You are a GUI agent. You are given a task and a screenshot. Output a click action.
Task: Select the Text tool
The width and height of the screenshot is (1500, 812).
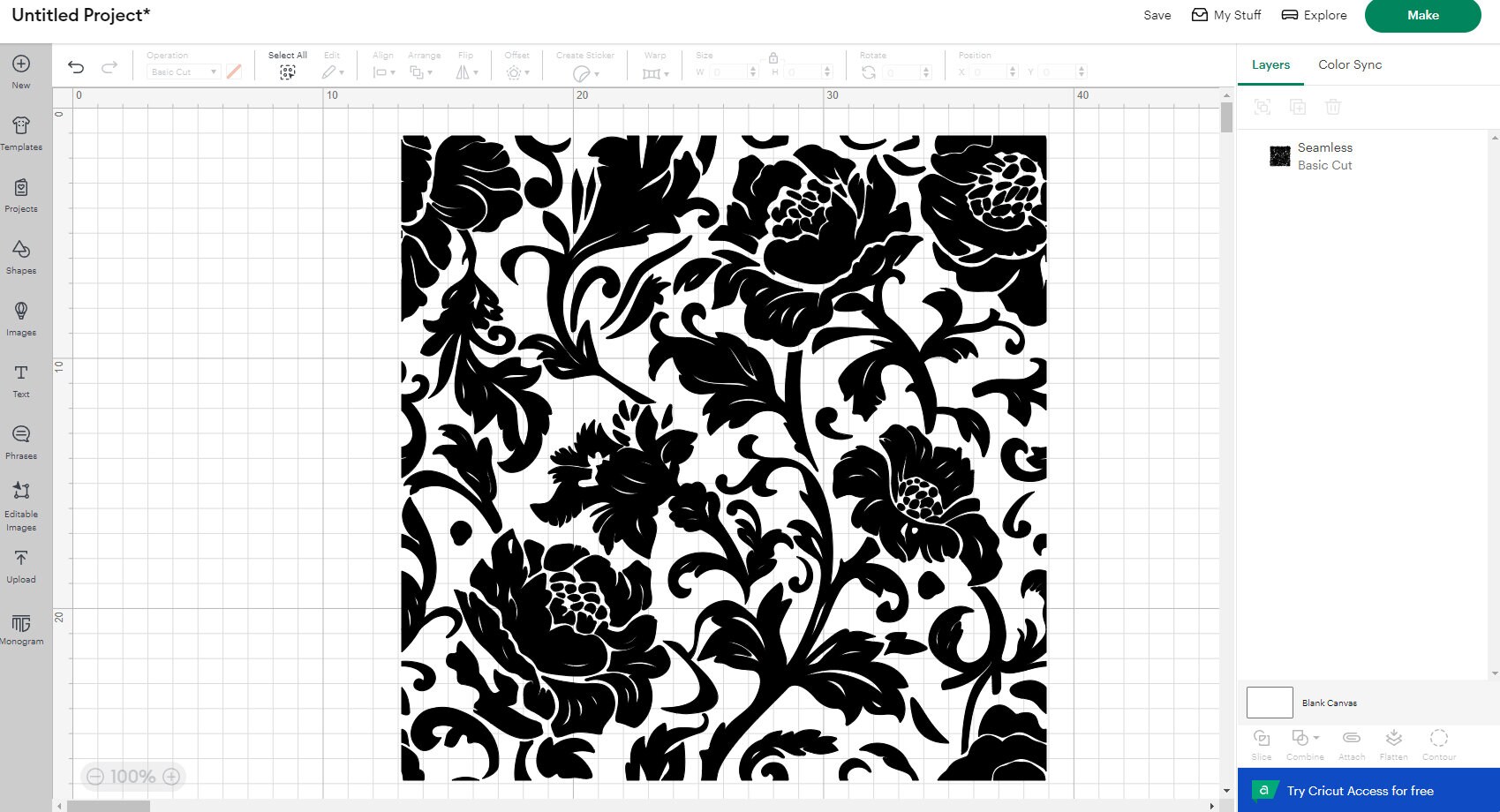(20, 380)
